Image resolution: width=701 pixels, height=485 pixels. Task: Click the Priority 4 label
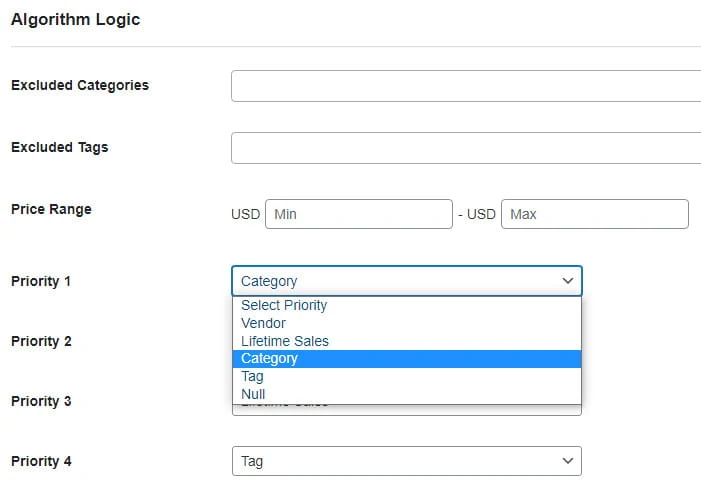pyautogui.click(x=41, y=461)
